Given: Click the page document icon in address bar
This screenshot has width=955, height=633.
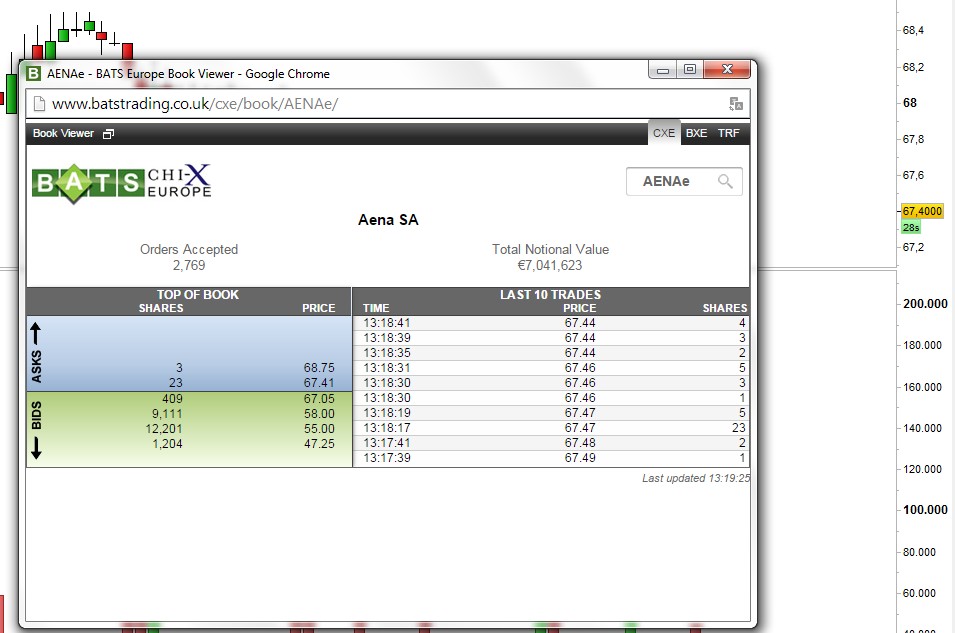Looking at the screenshot, I should [x=39, y=104].
